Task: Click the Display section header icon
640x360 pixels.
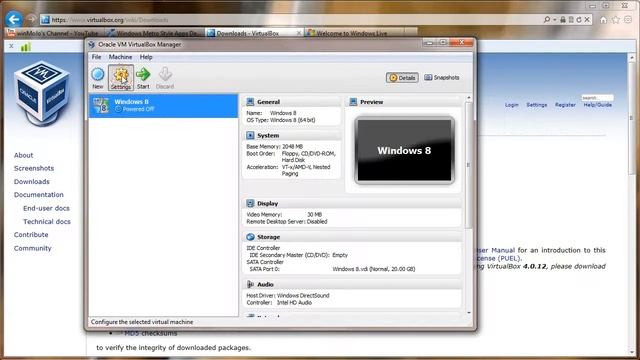Action: (250, 203)
